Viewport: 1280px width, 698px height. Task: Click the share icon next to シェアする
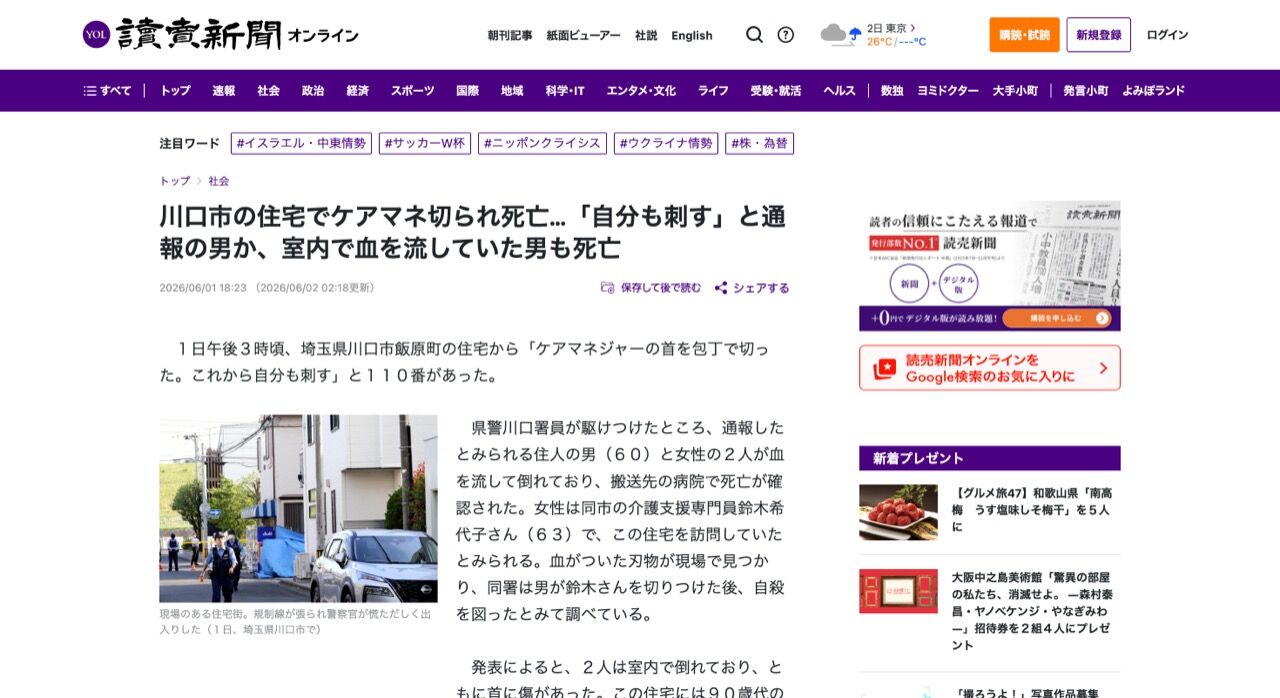tap(721, 288)
